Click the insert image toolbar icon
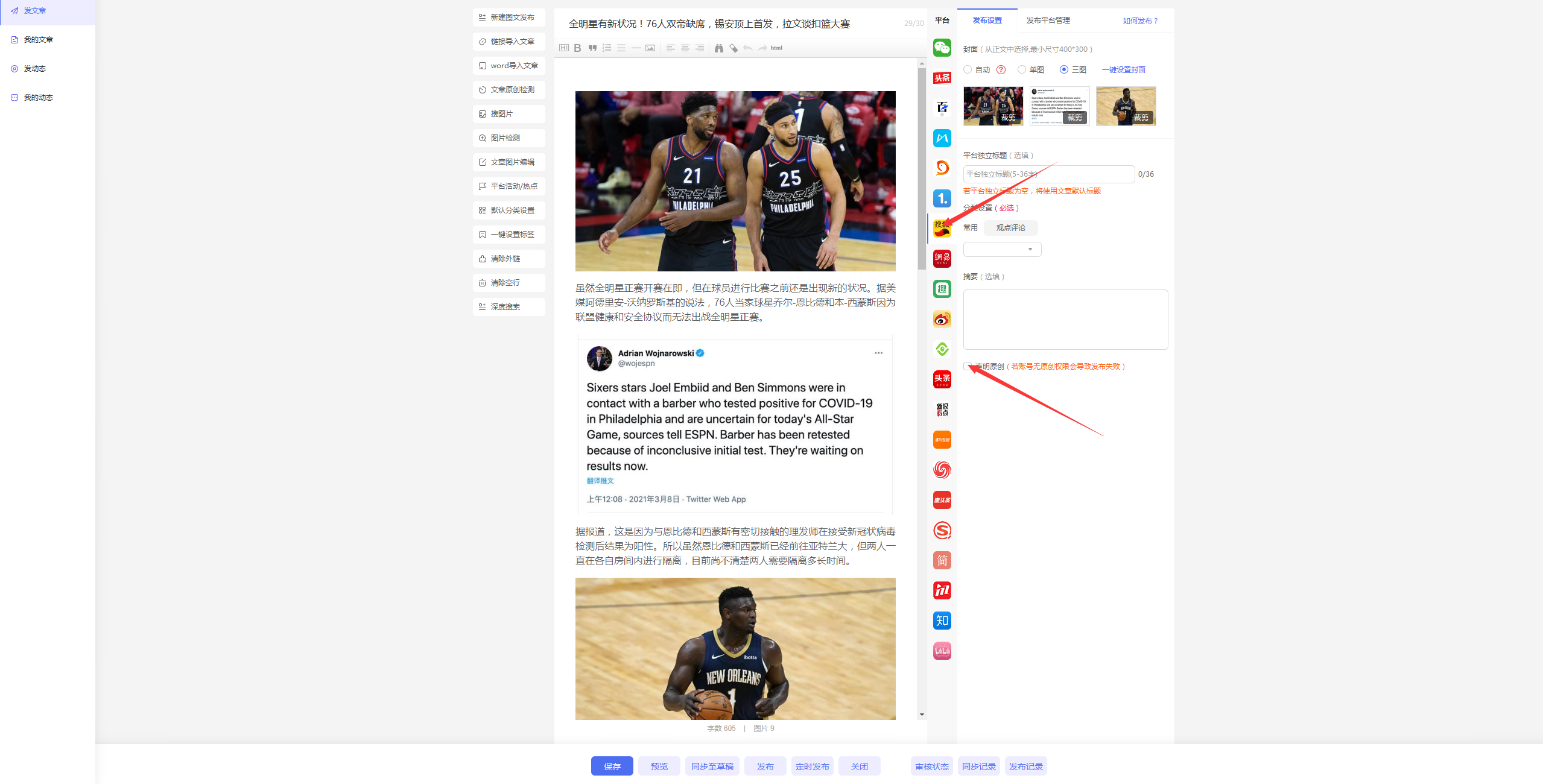Viewport: 1543px width, 784px height. click(x=650, y=48)
